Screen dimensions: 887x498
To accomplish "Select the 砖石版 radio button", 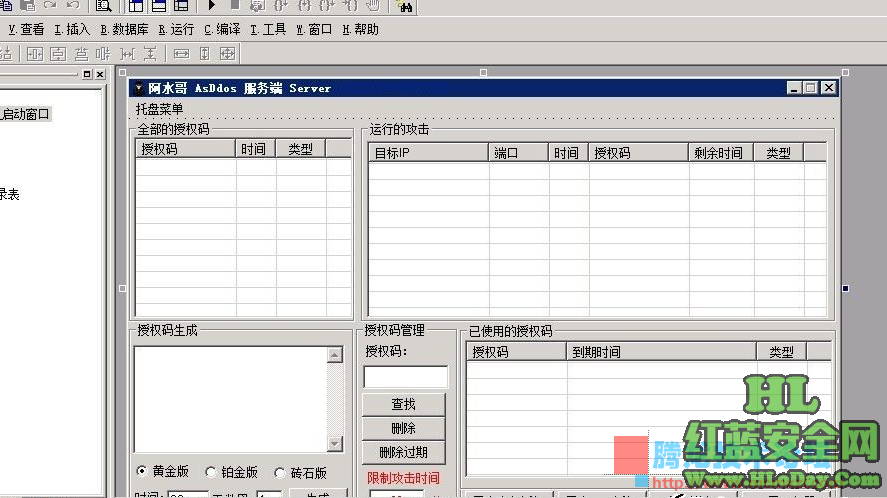I will coord(279,472).
